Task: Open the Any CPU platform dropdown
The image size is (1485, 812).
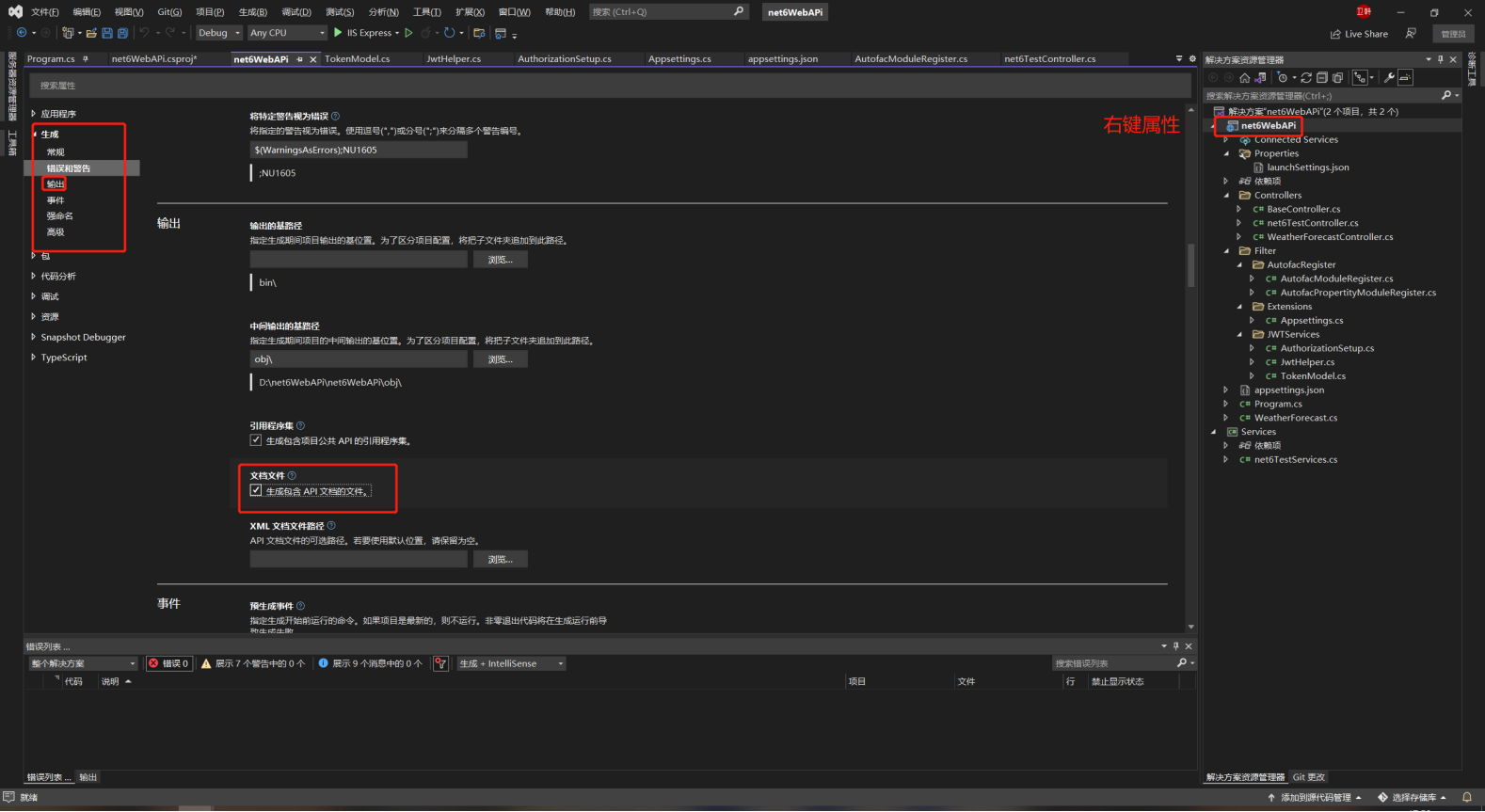Action: pyautogui.click(x=287, y=33)
